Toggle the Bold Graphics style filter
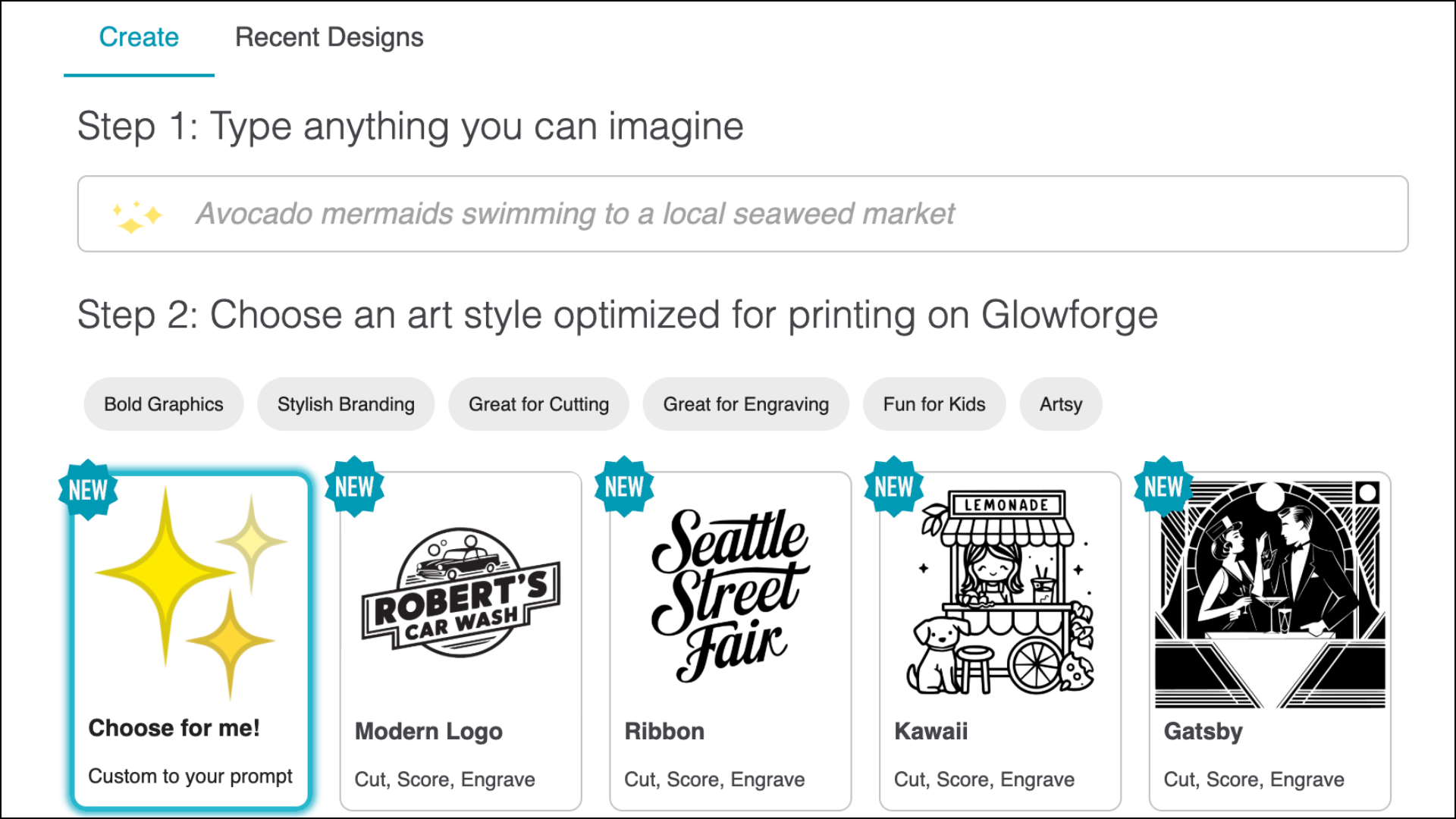The height and width of the screenshot is (819, 1456). 163,404
